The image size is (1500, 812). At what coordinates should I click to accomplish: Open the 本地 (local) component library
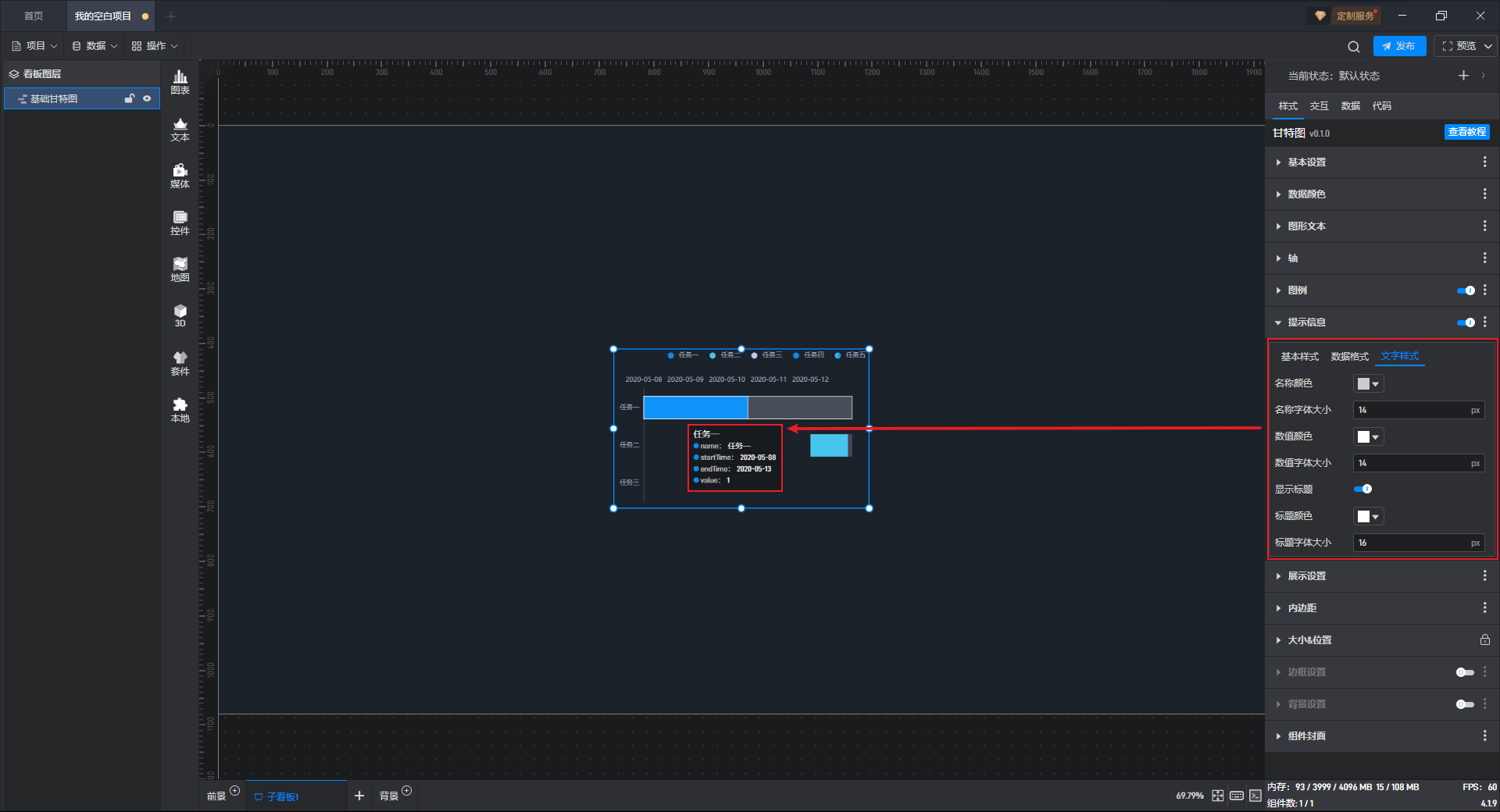coord(180,410)
